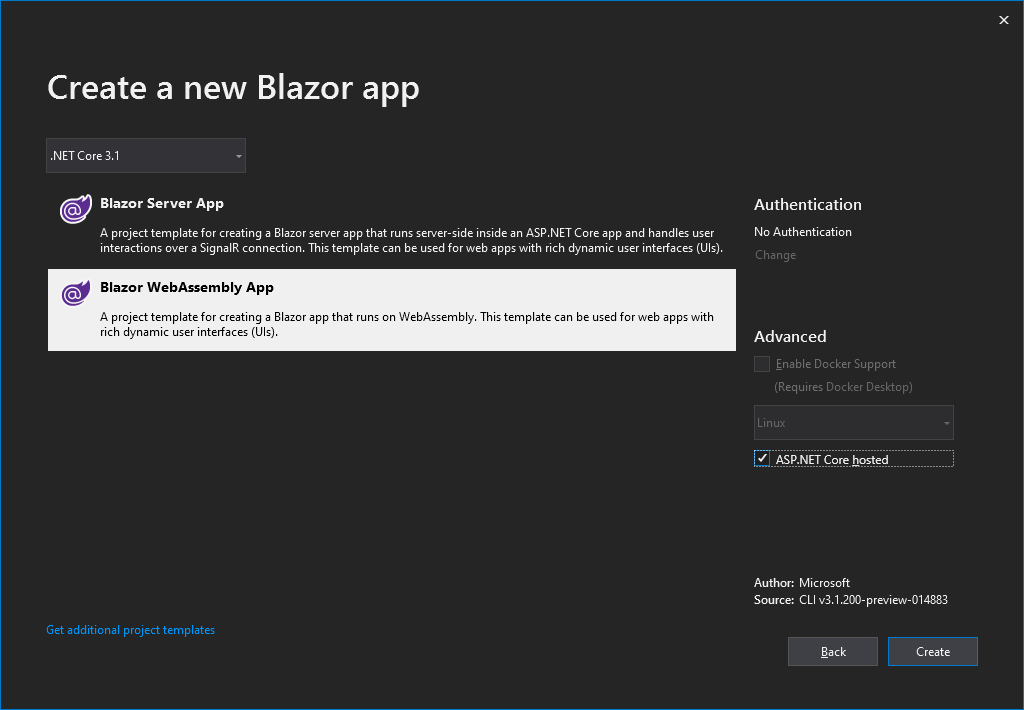Click the Blazor WebAssembly App description text
This screenshot has height=710, width=1024.
click(406, 324)
